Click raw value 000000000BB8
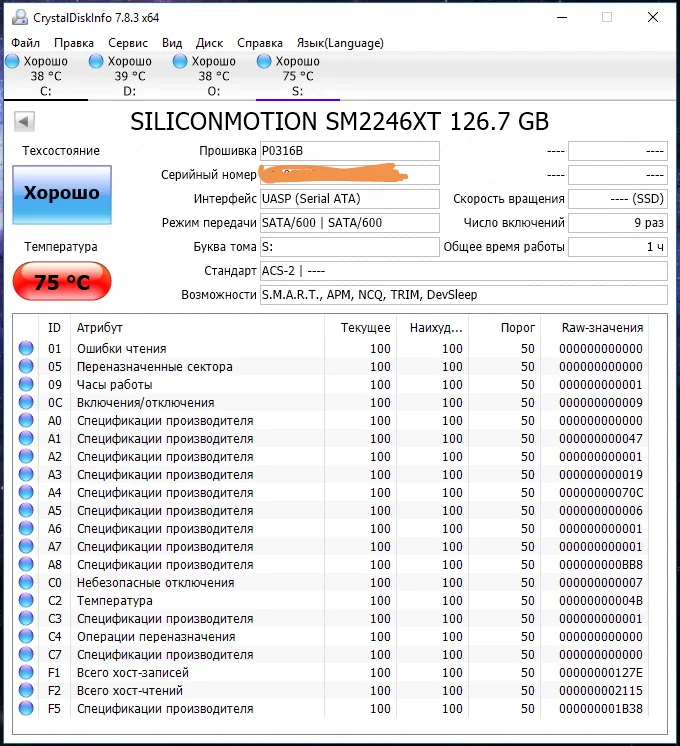The image size is (680, 746). (x=601, y=565)
